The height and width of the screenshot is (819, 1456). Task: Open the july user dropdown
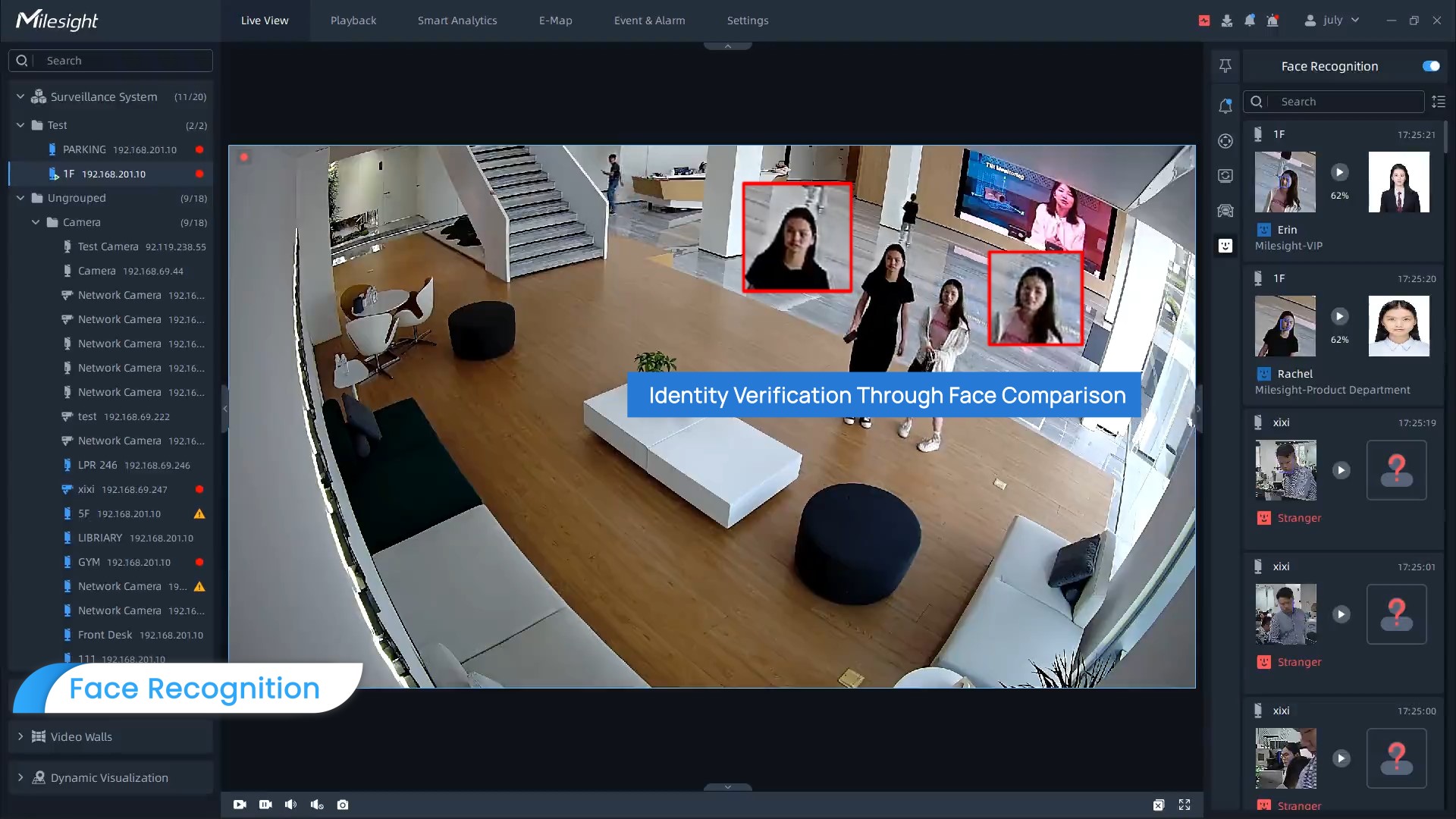1332,20
